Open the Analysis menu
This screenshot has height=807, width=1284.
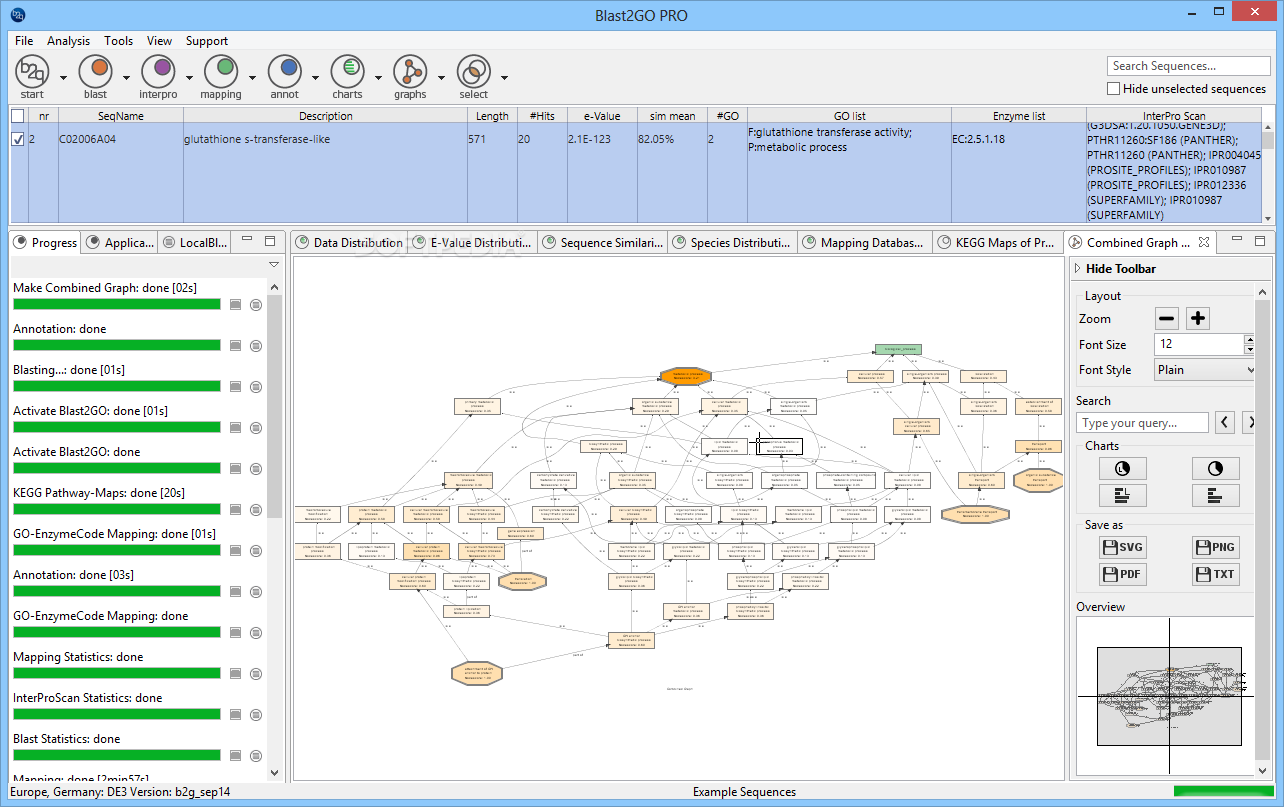pos(68,41)
